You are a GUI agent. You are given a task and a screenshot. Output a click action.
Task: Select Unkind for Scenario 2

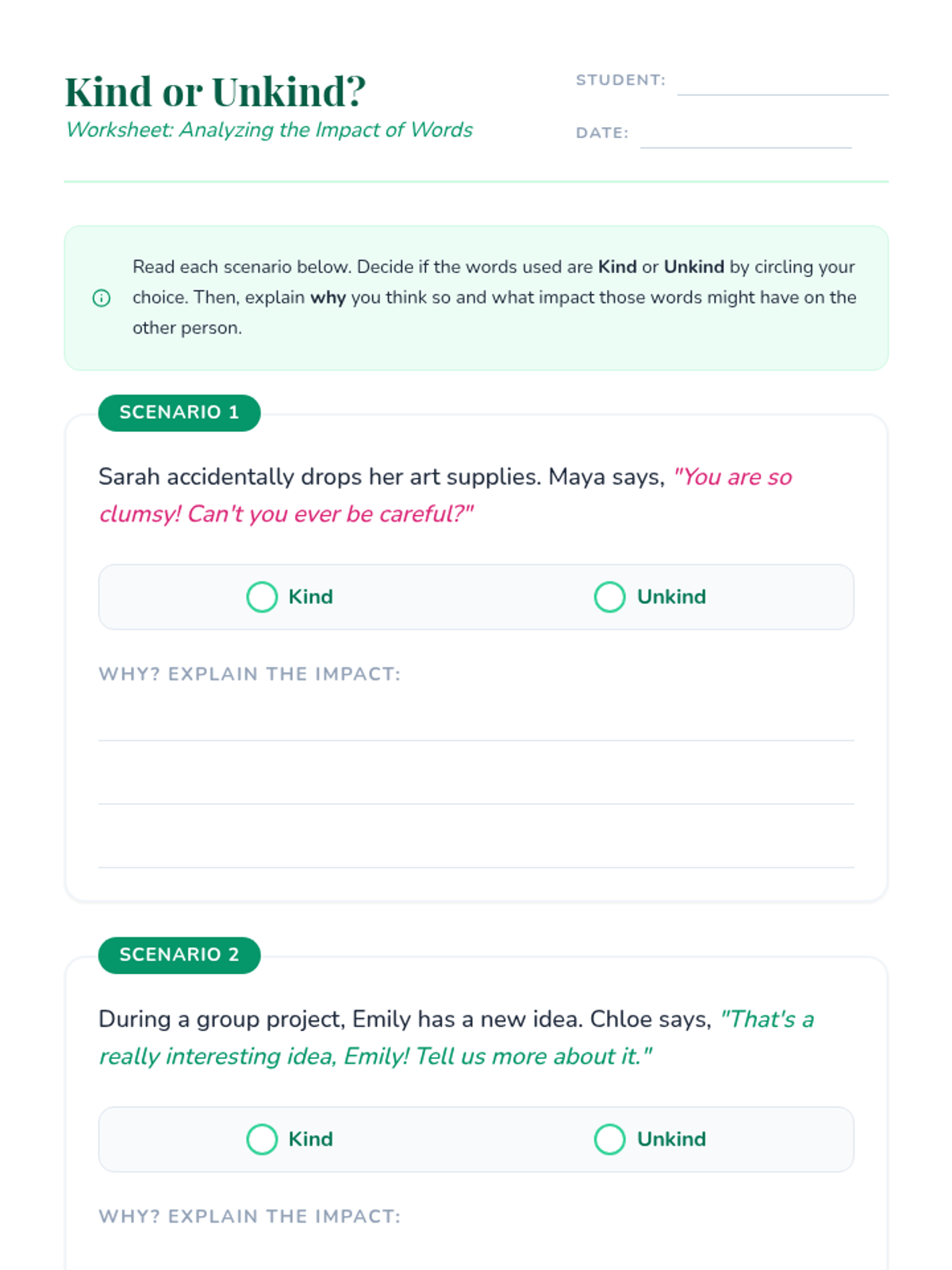(610, 1139)
